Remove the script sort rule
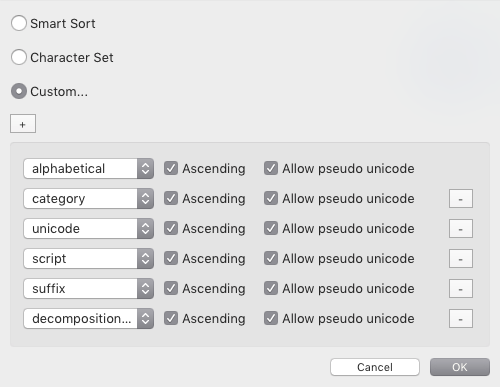The height and width of the screenshot is (387, 500). coord(461,259)
